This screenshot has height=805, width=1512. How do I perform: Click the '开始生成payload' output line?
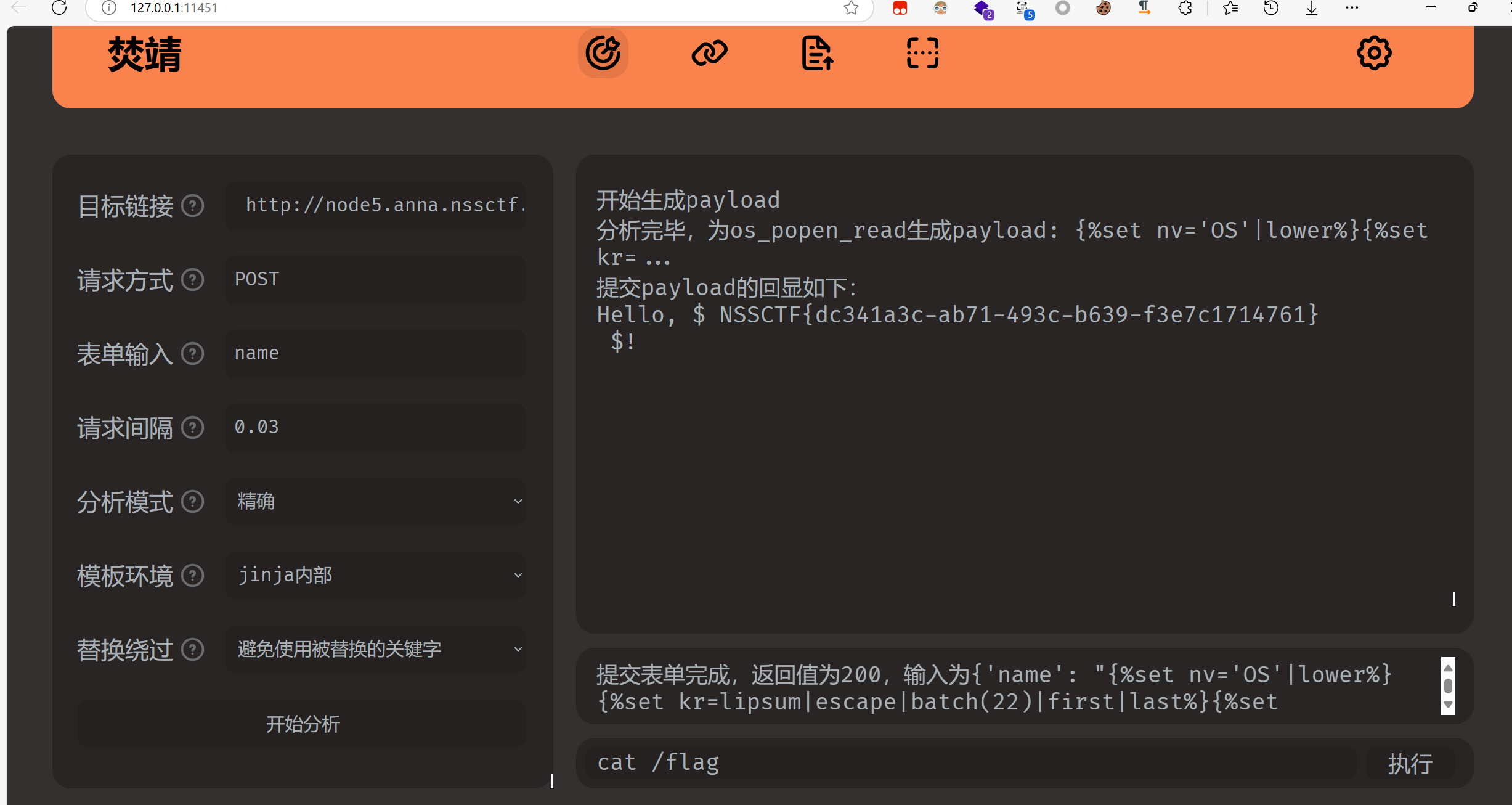[x=688, y=200]
